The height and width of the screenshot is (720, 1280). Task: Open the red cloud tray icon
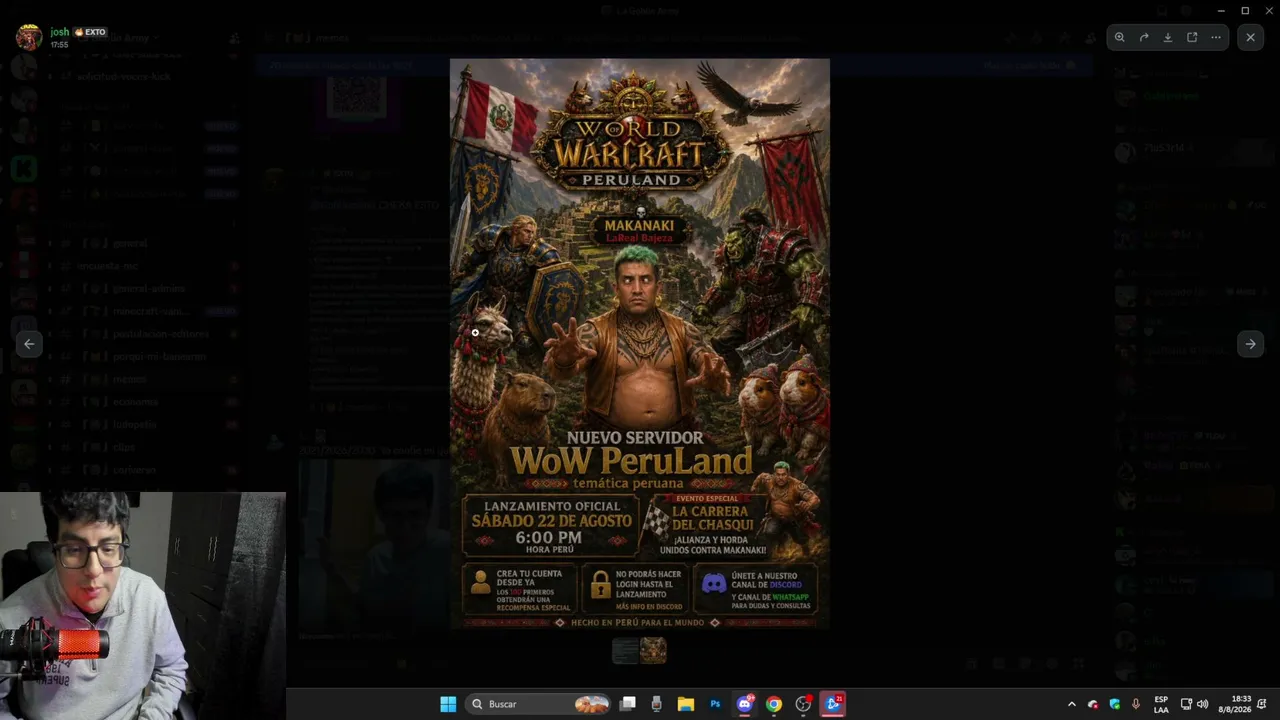(1093, 704)
